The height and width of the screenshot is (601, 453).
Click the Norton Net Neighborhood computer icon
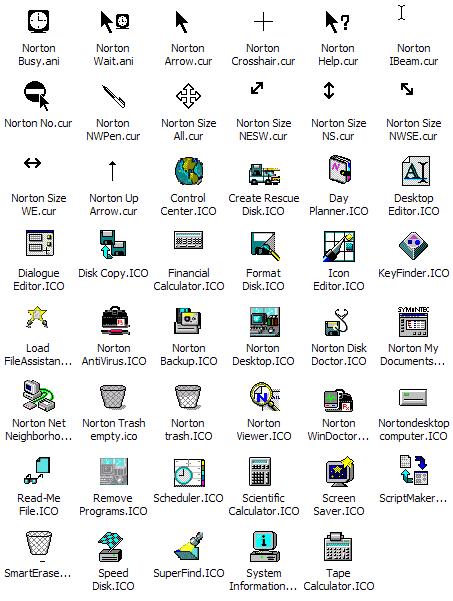pos(39,395)
